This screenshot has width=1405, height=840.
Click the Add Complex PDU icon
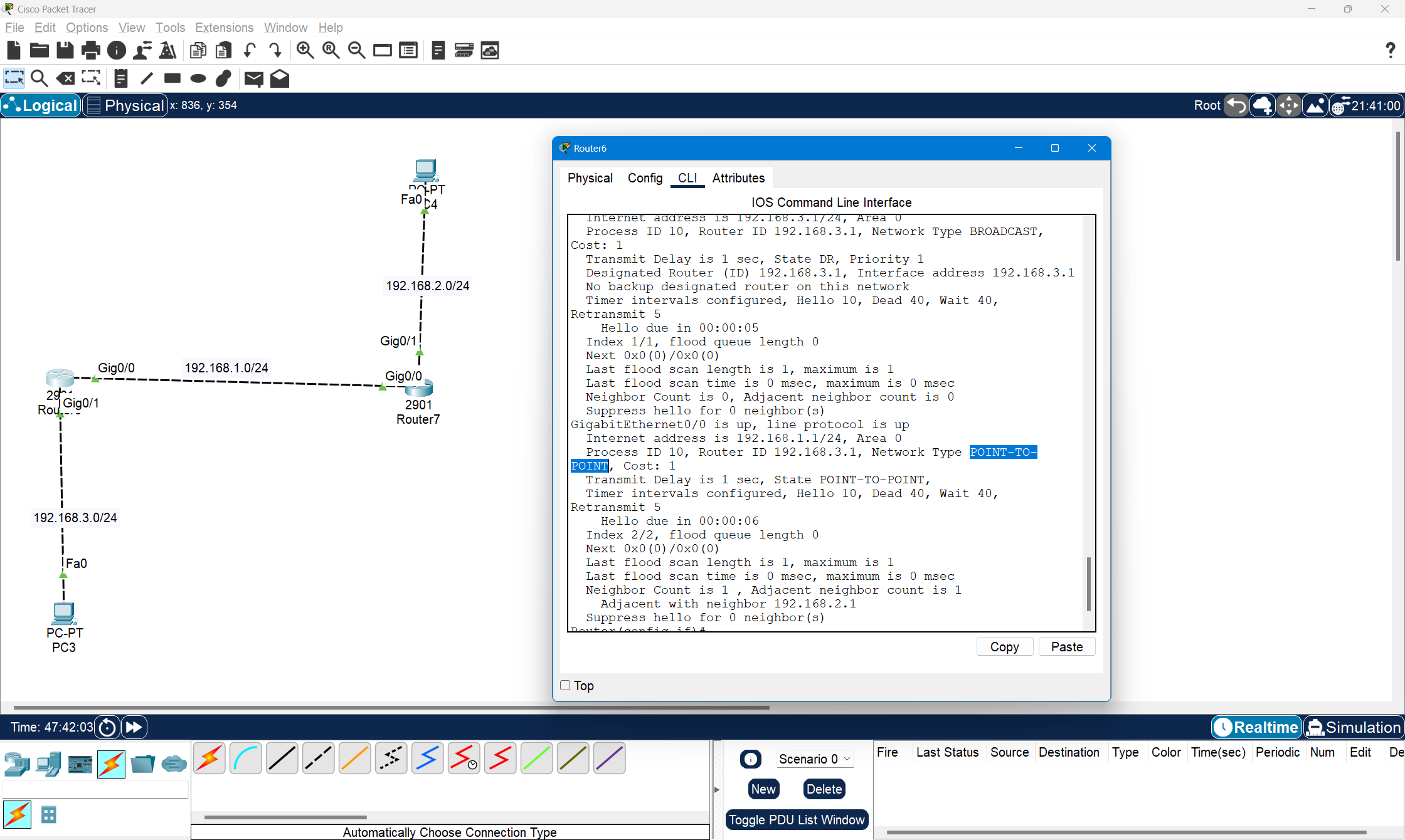[280, 78]
